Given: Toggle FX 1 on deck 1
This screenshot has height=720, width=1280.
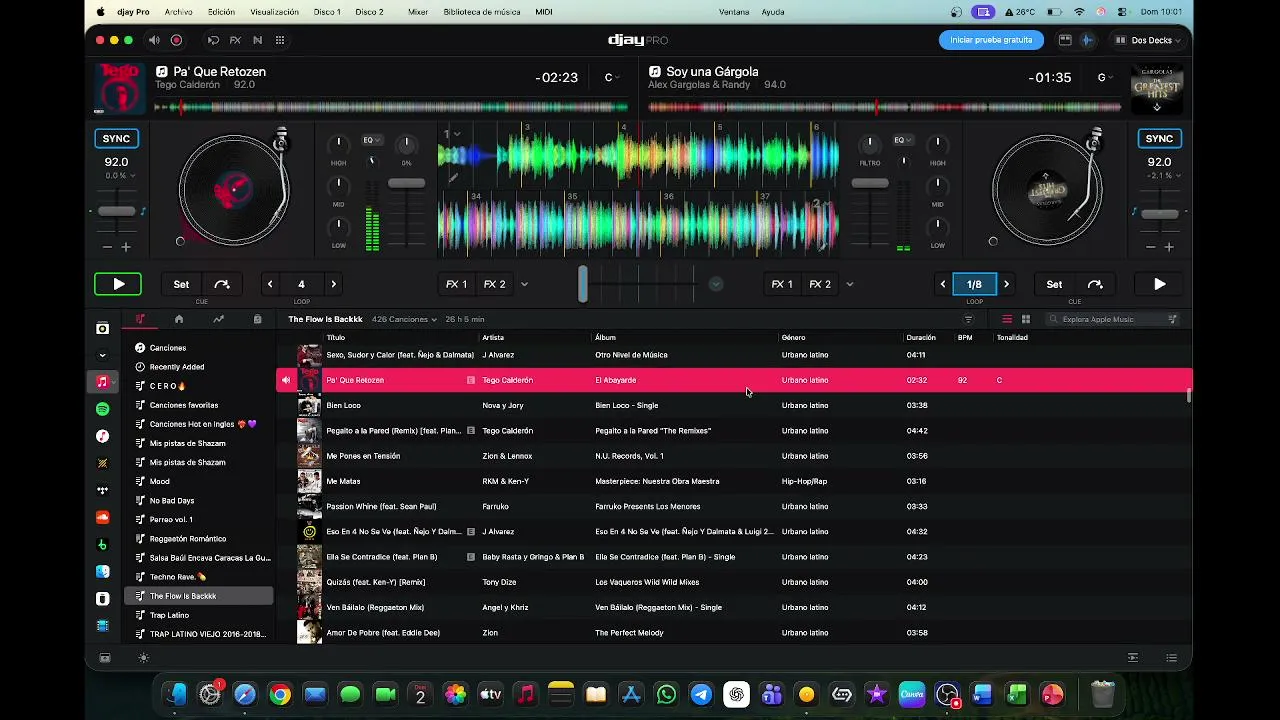Looking at the screenshot, I should tap(457, 284).
